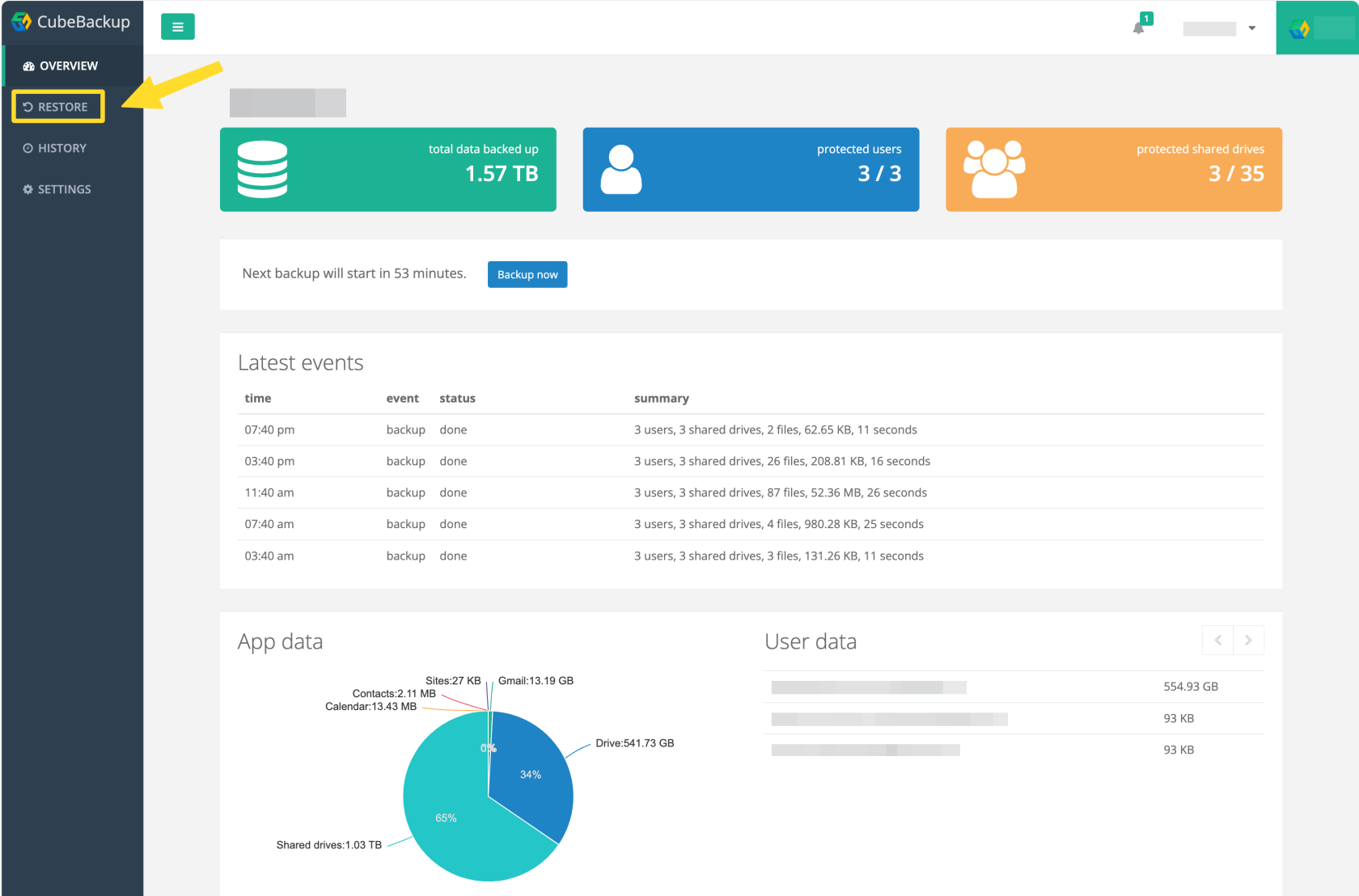Click the summary column header

(662, 399)
